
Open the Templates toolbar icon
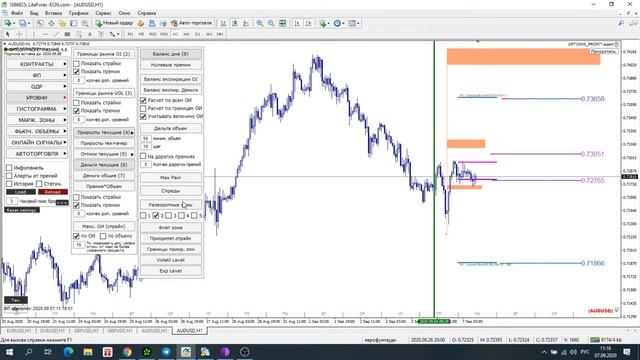(353, 23)
